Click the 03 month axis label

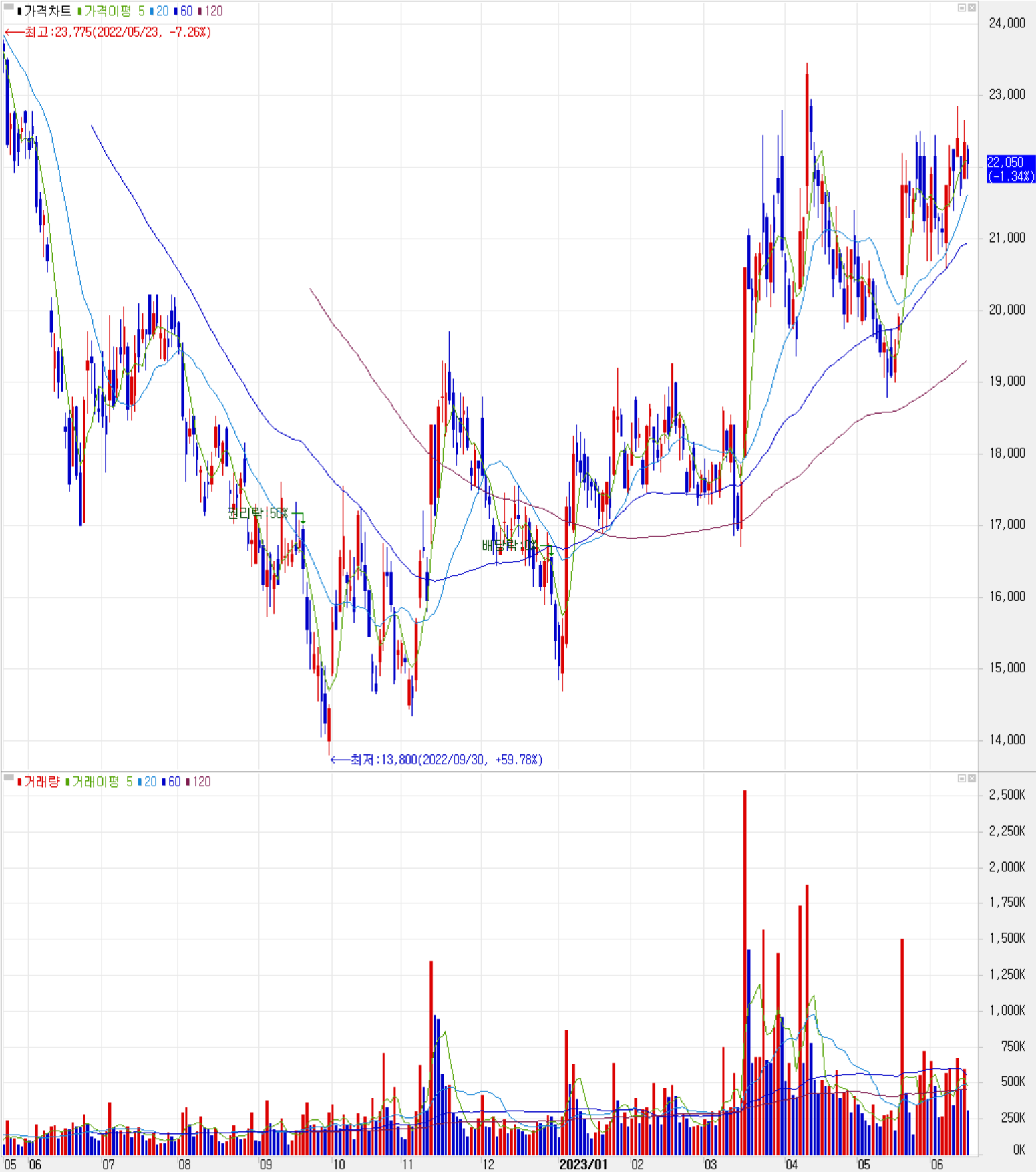(710, 1165)
